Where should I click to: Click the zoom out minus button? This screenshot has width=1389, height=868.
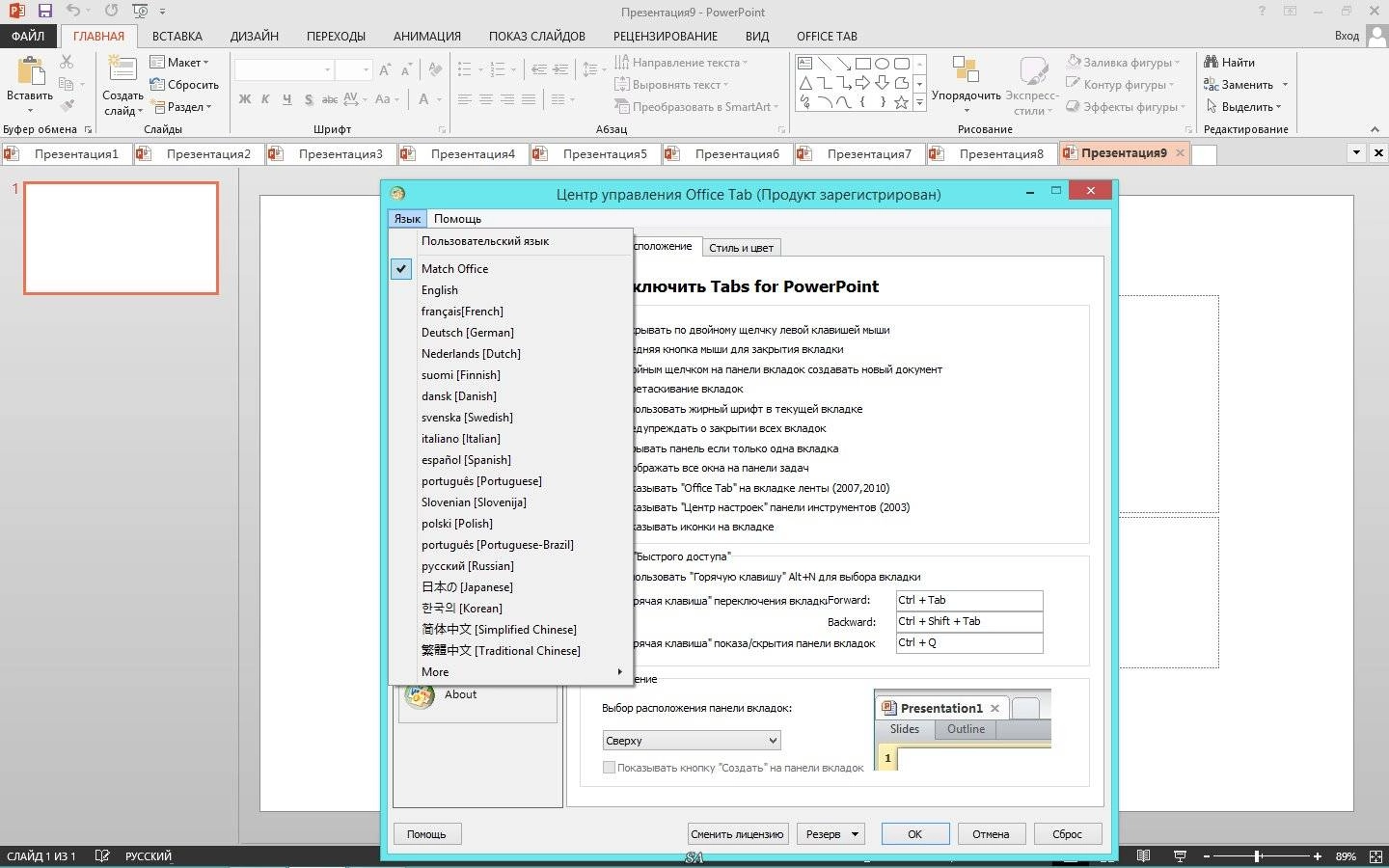pyautogui.click(x=1206, y=856)
